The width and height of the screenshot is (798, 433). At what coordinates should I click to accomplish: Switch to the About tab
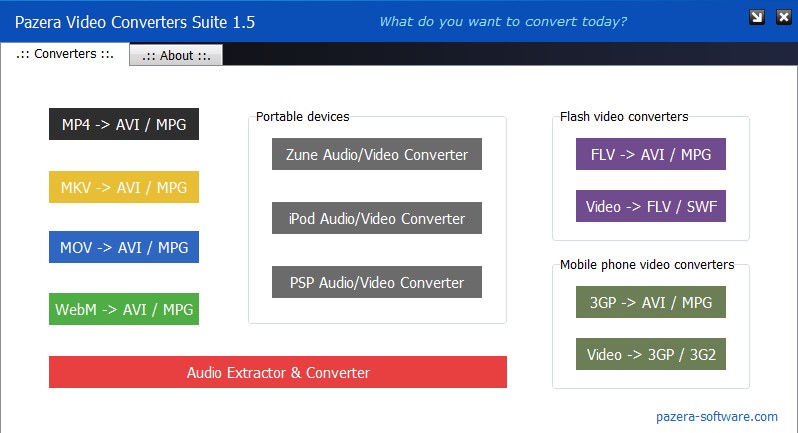click(x=176, y=56)
